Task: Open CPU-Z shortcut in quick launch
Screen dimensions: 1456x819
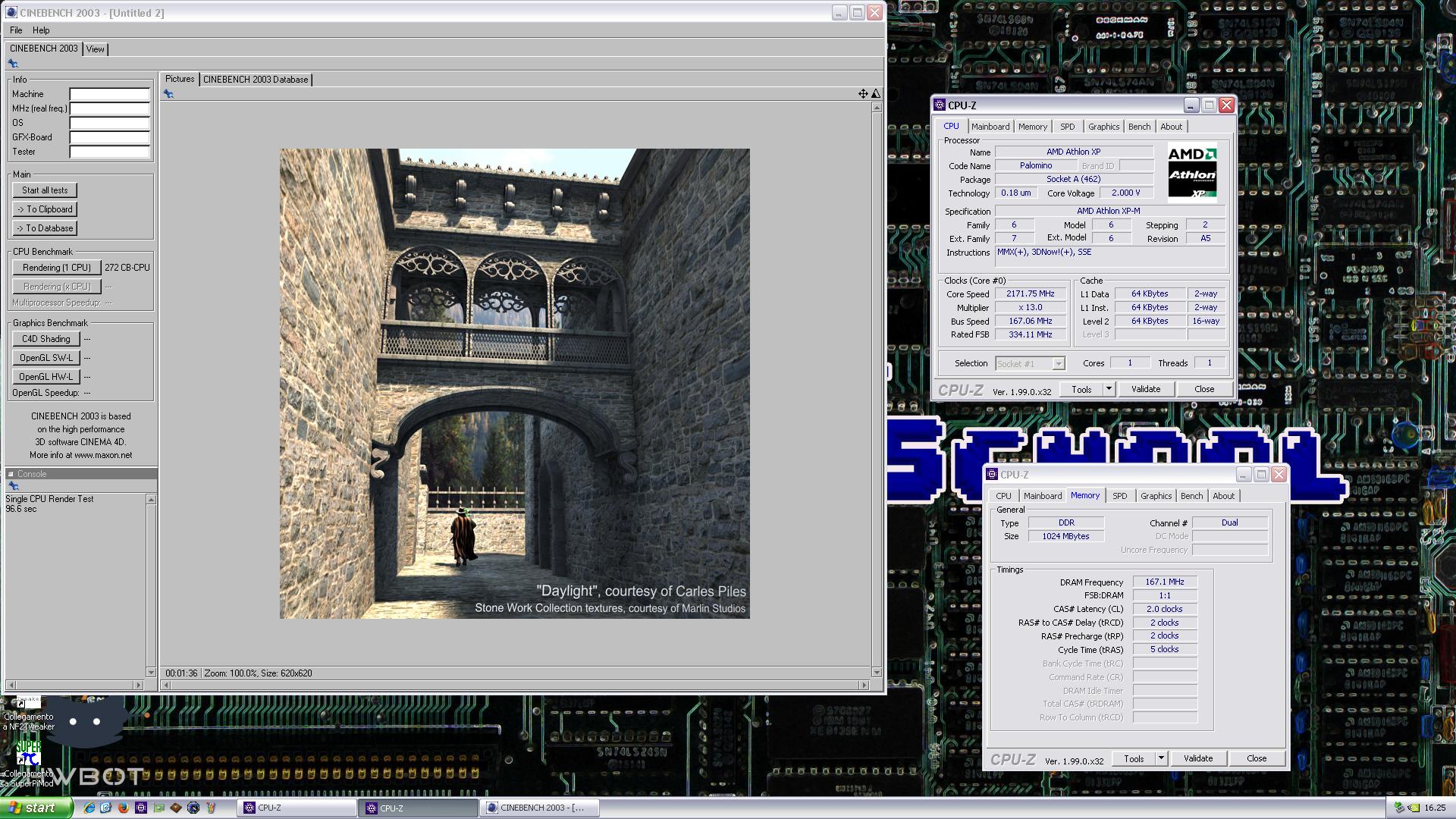Action: coord(141,808)
